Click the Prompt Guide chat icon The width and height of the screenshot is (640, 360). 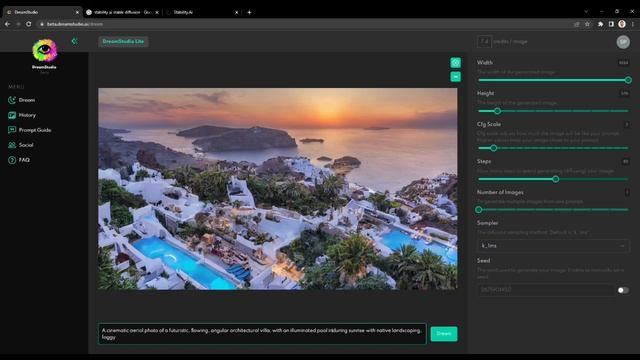click(12, 130)
